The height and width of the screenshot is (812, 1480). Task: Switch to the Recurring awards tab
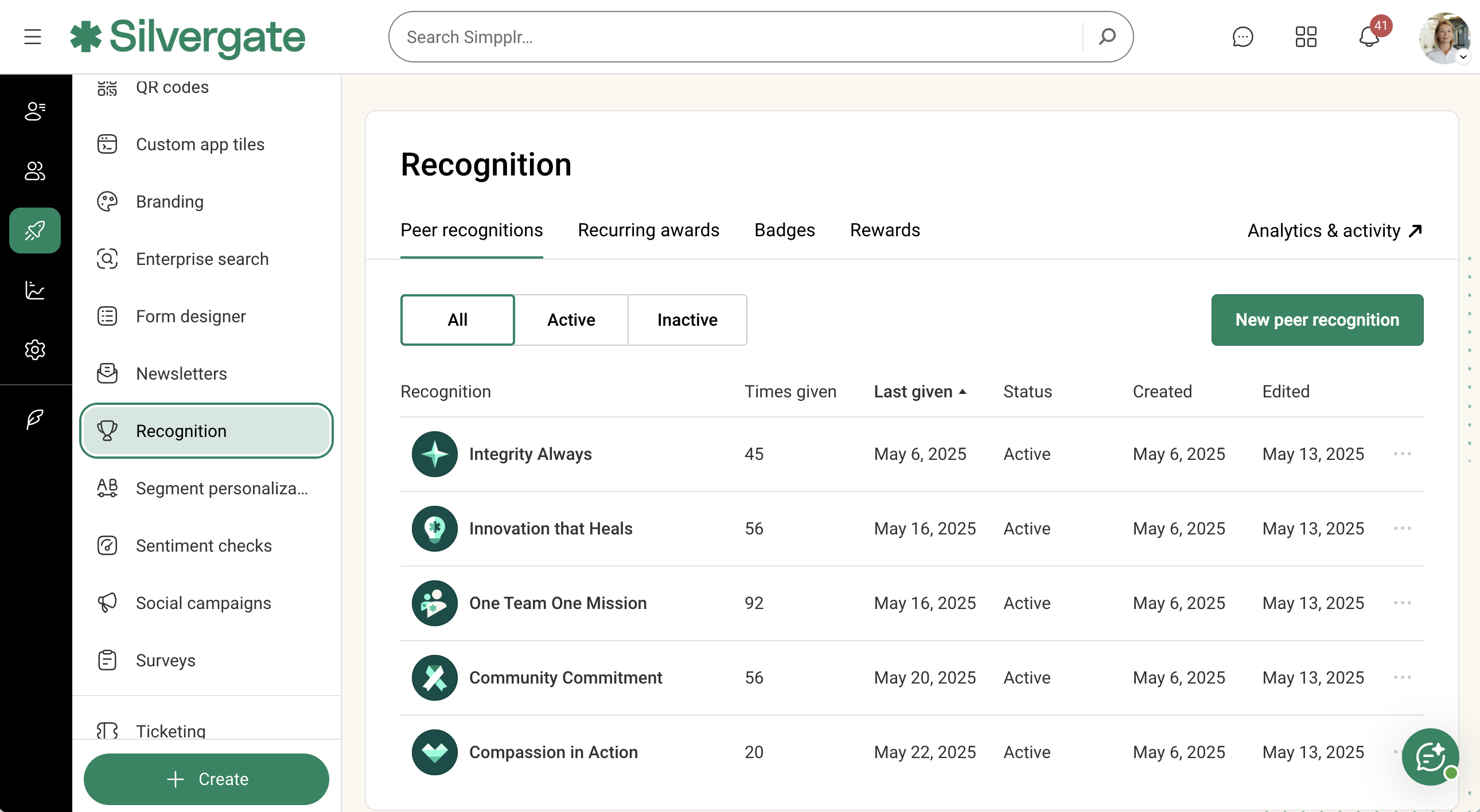648,231
